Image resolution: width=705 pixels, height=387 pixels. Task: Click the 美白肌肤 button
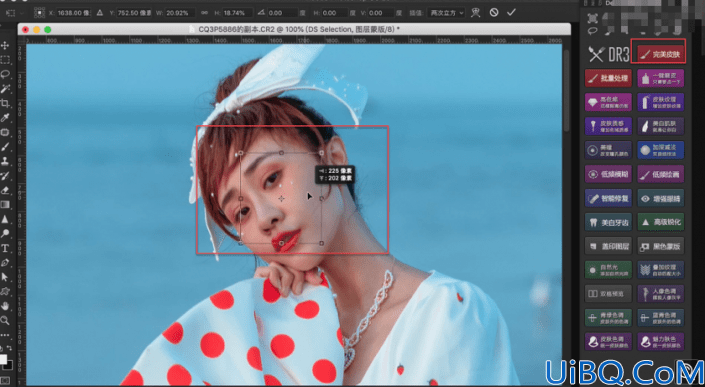pyautogui.click(x=660, y=126)
